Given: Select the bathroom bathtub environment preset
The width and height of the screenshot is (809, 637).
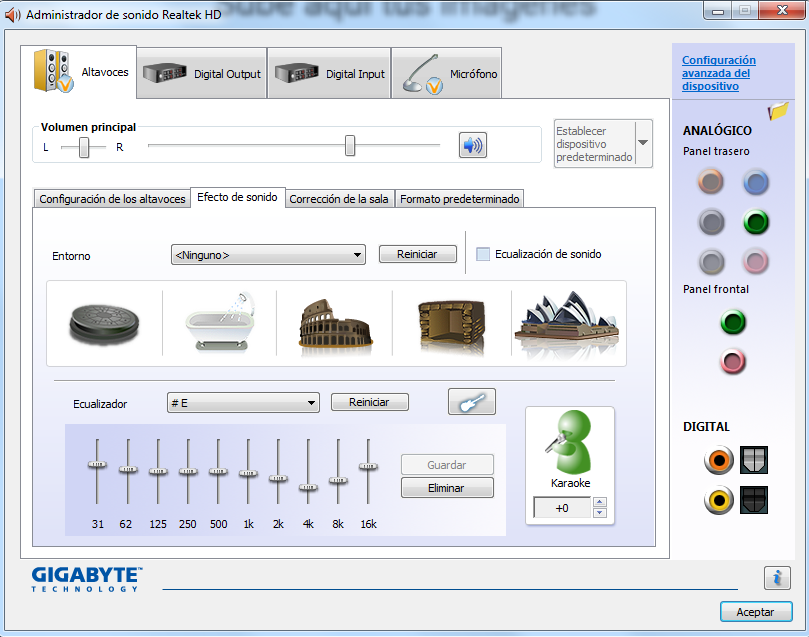Looking at the screenshot, I should (x=221, y=322).
